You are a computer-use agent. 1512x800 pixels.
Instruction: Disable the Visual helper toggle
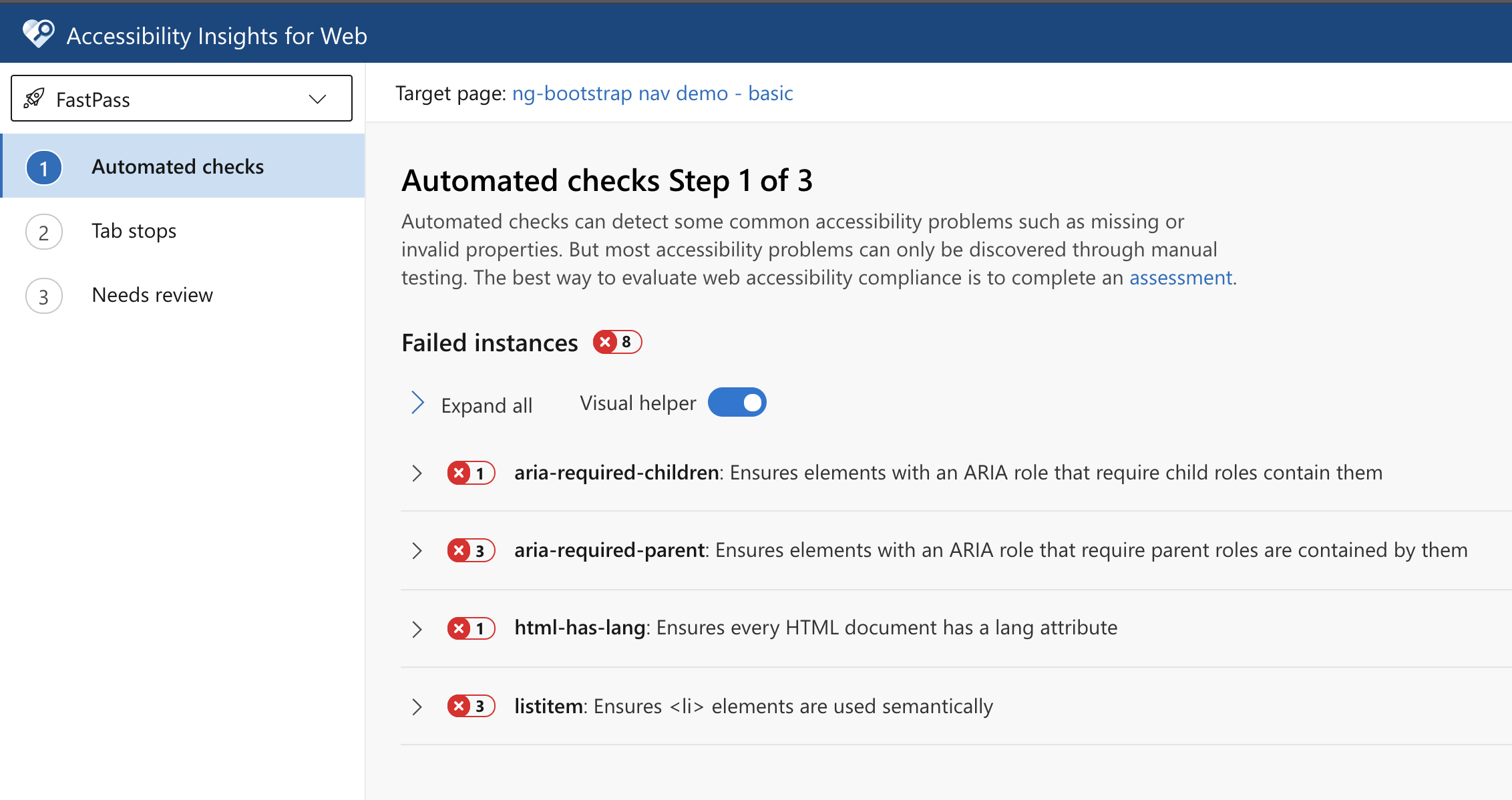coord(737,402)
